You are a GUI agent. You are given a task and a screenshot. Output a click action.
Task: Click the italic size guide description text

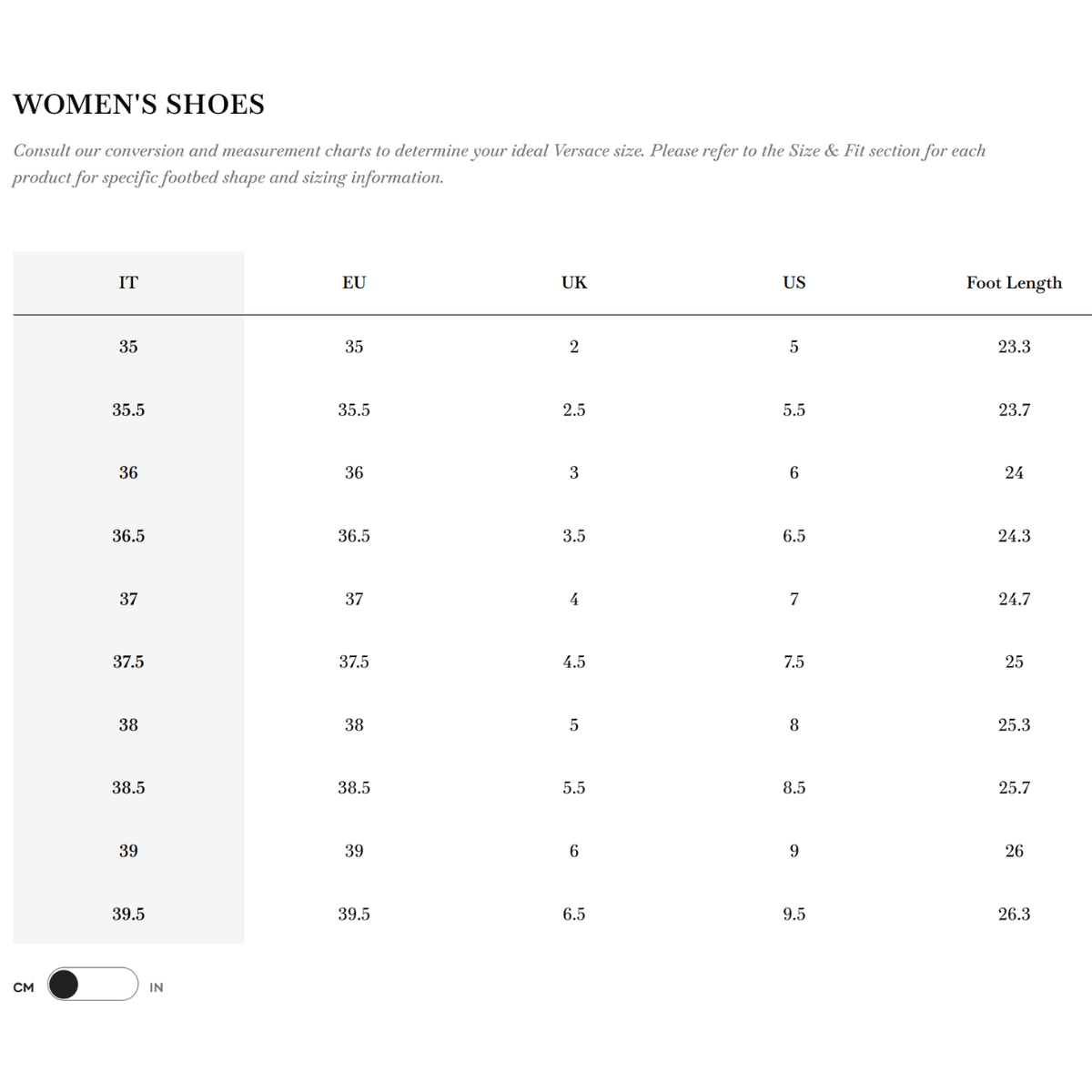point(499,164)
